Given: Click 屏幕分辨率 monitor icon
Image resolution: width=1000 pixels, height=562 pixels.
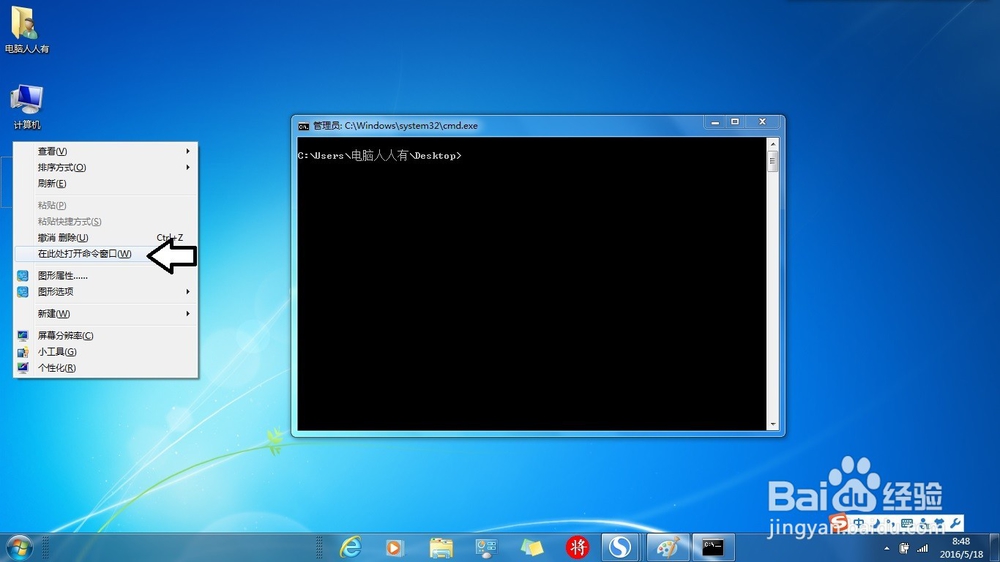Looking at the screenshot, I should pyautogui.click(x=22, y=336).
